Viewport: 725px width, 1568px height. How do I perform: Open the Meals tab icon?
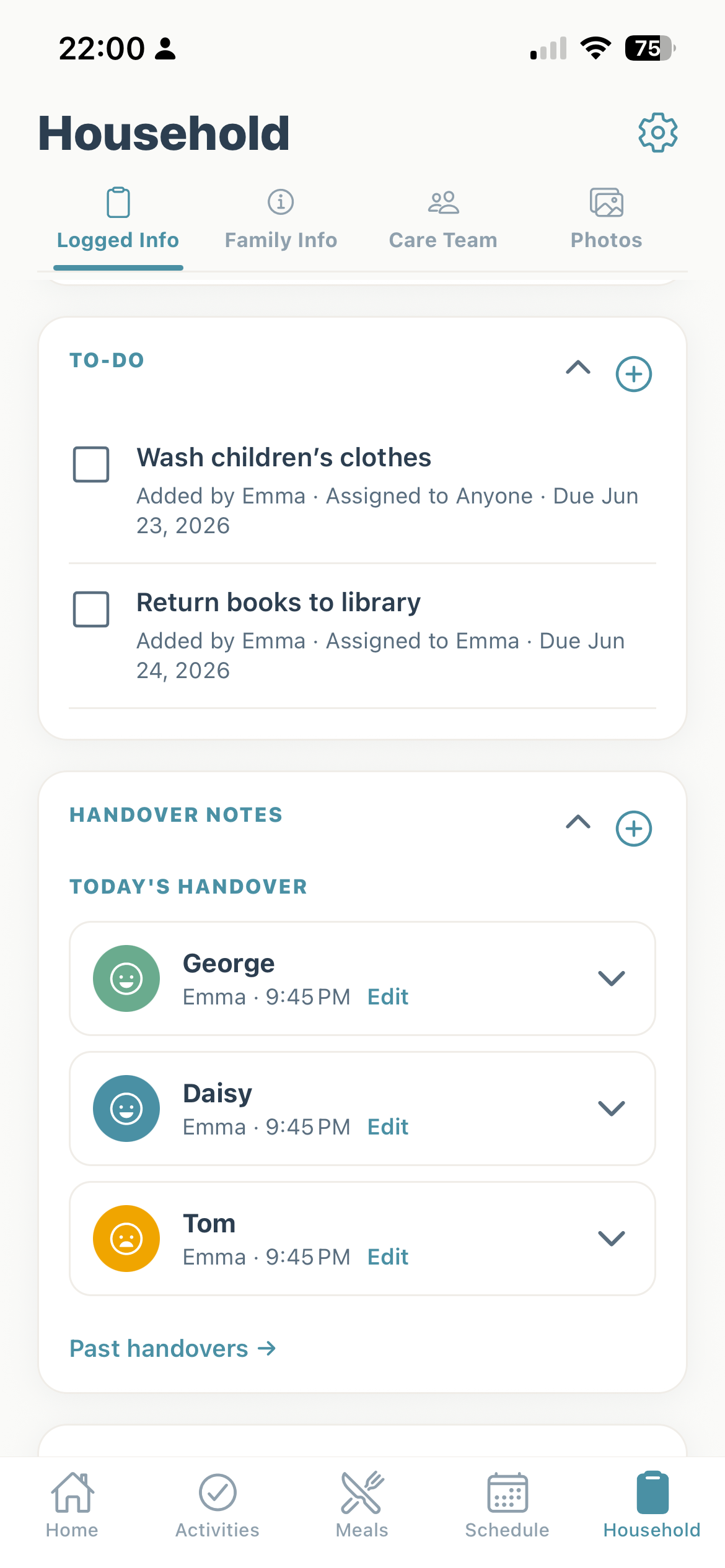(362, 1492)
